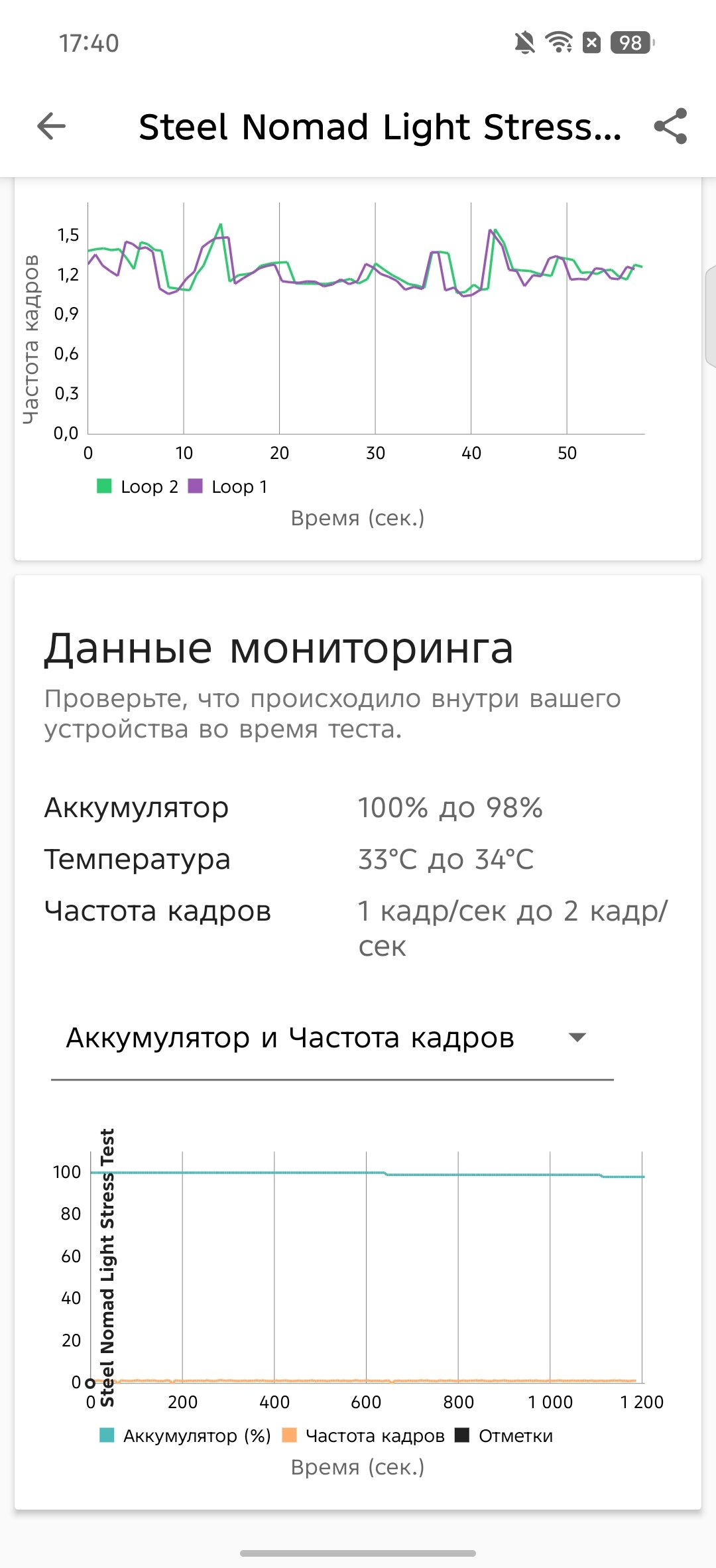This screenshot has height=1568, width=716.
Task: Tap the dropdown arrow next to chart selector
Action: click(577, 1038)
